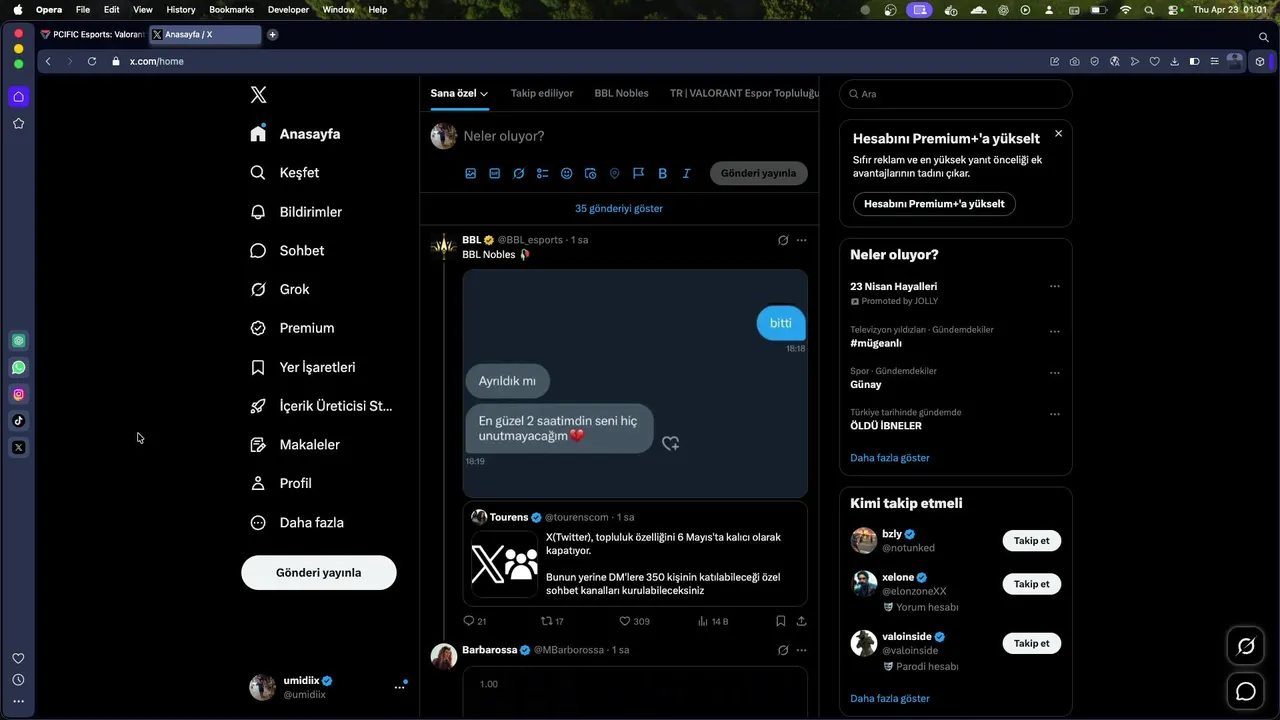The image size is (1280, 720).
Task: Open Makaleler articles page
Action: [x=295, y=445]
